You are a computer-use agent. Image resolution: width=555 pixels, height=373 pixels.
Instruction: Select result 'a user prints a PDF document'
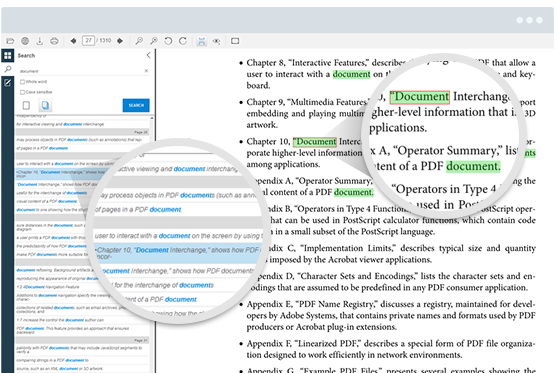pos(51,237)
